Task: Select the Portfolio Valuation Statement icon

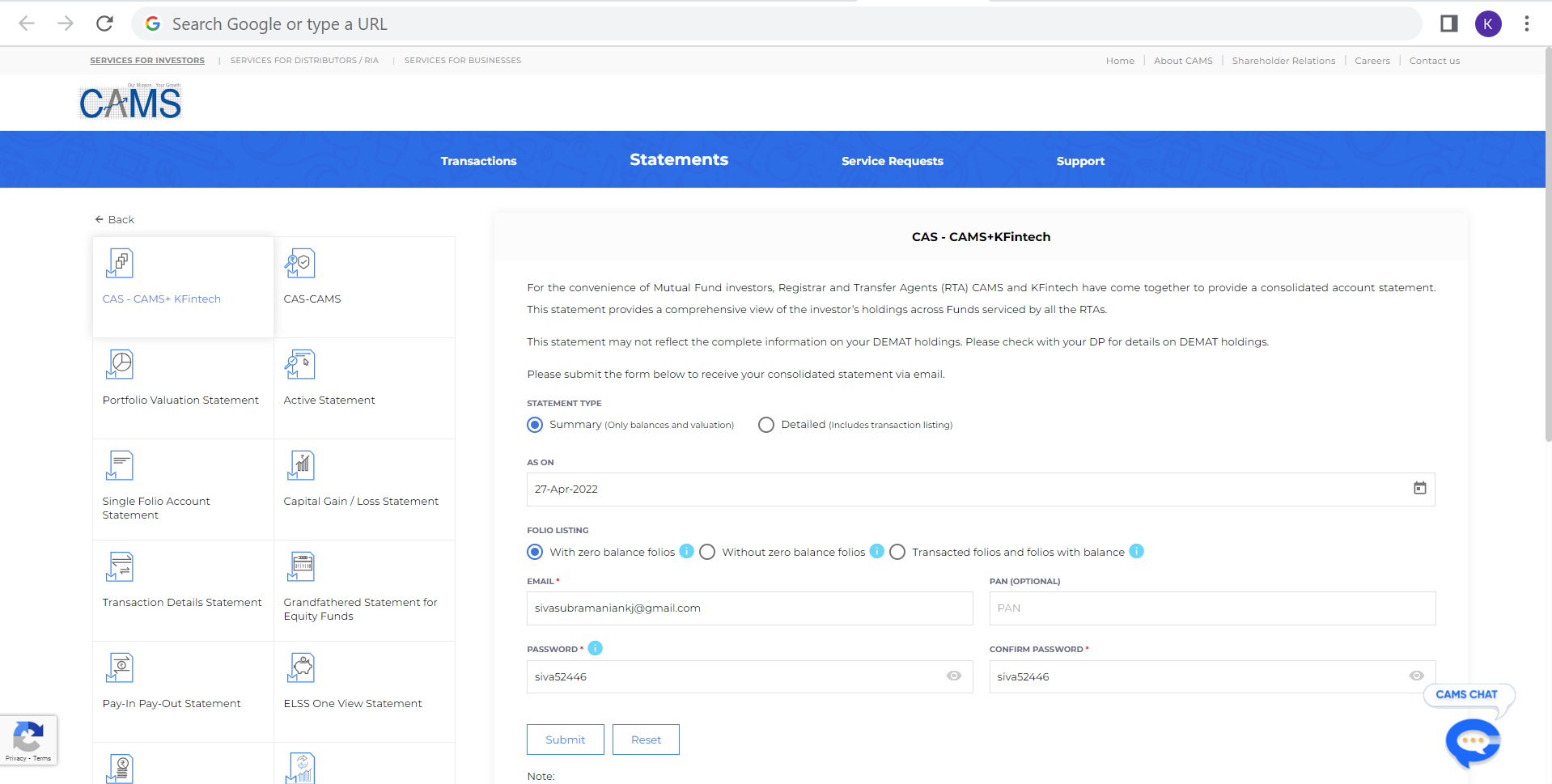Action: click(120, 364)
